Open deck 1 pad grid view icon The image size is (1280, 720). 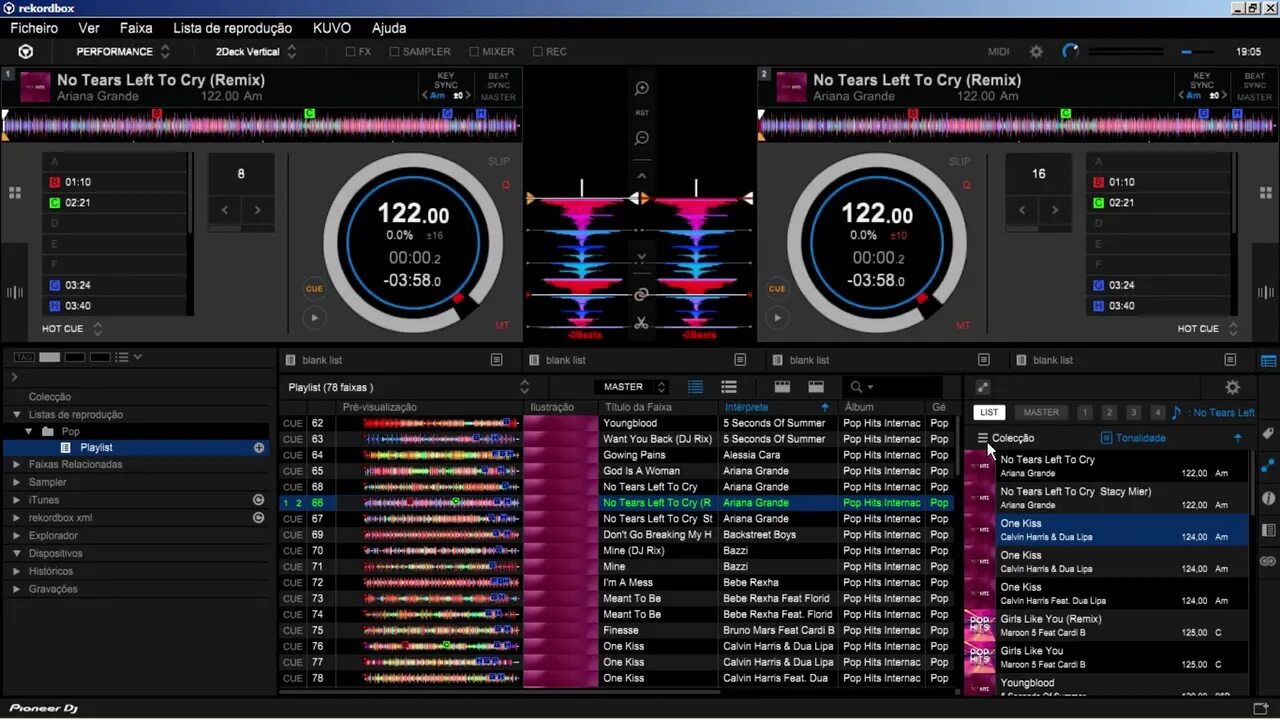15,193
